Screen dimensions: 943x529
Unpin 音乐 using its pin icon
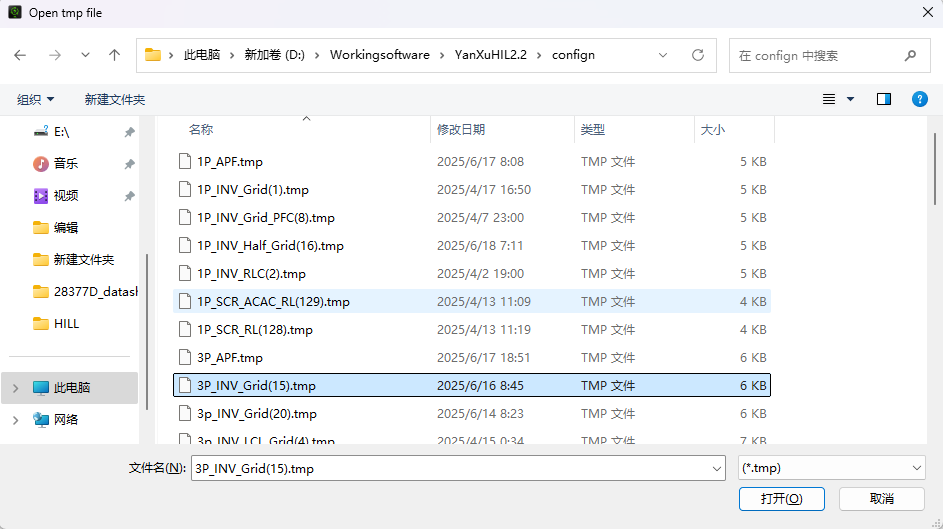pos(129,164)
